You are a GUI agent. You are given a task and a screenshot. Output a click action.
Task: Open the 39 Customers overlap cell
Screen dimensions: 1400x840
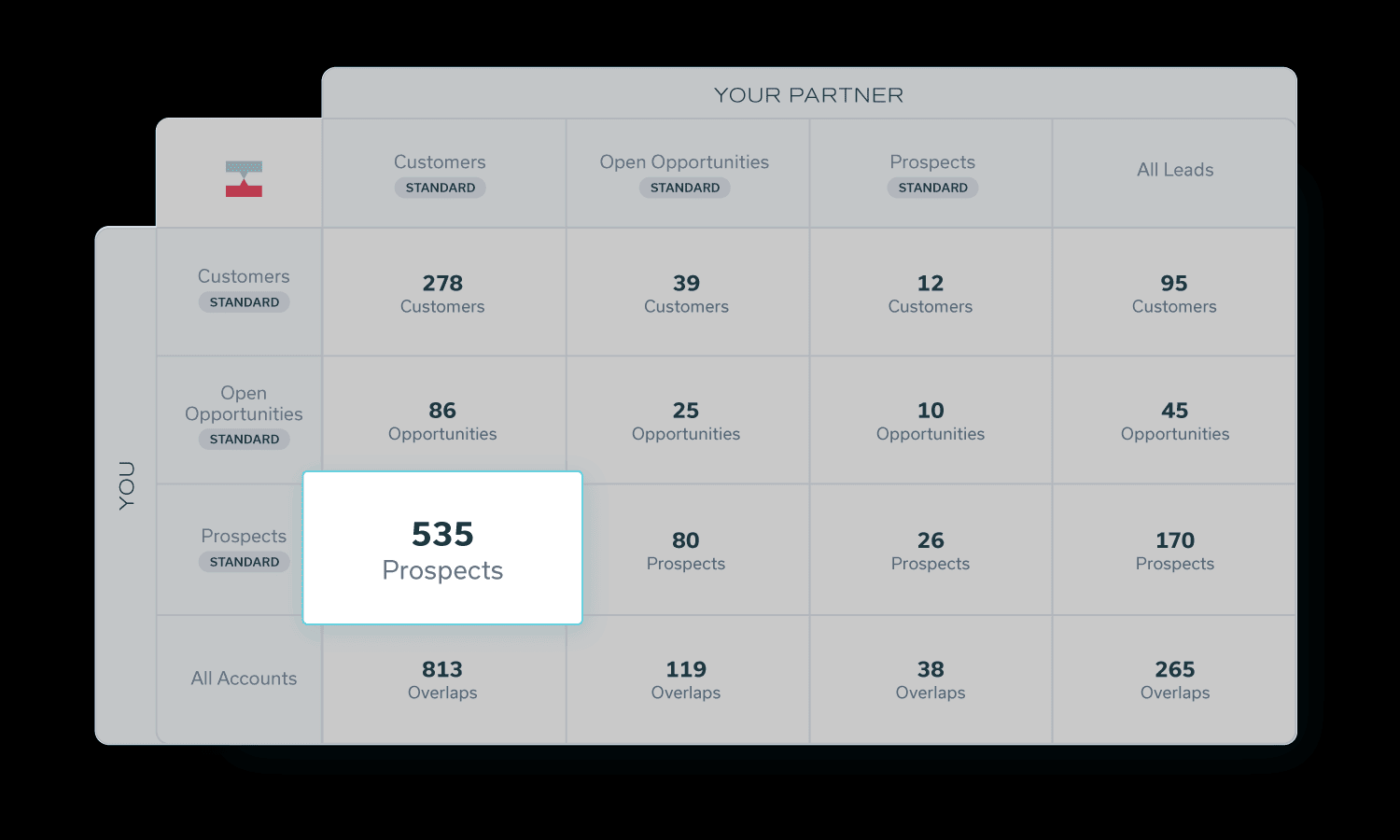686,293
